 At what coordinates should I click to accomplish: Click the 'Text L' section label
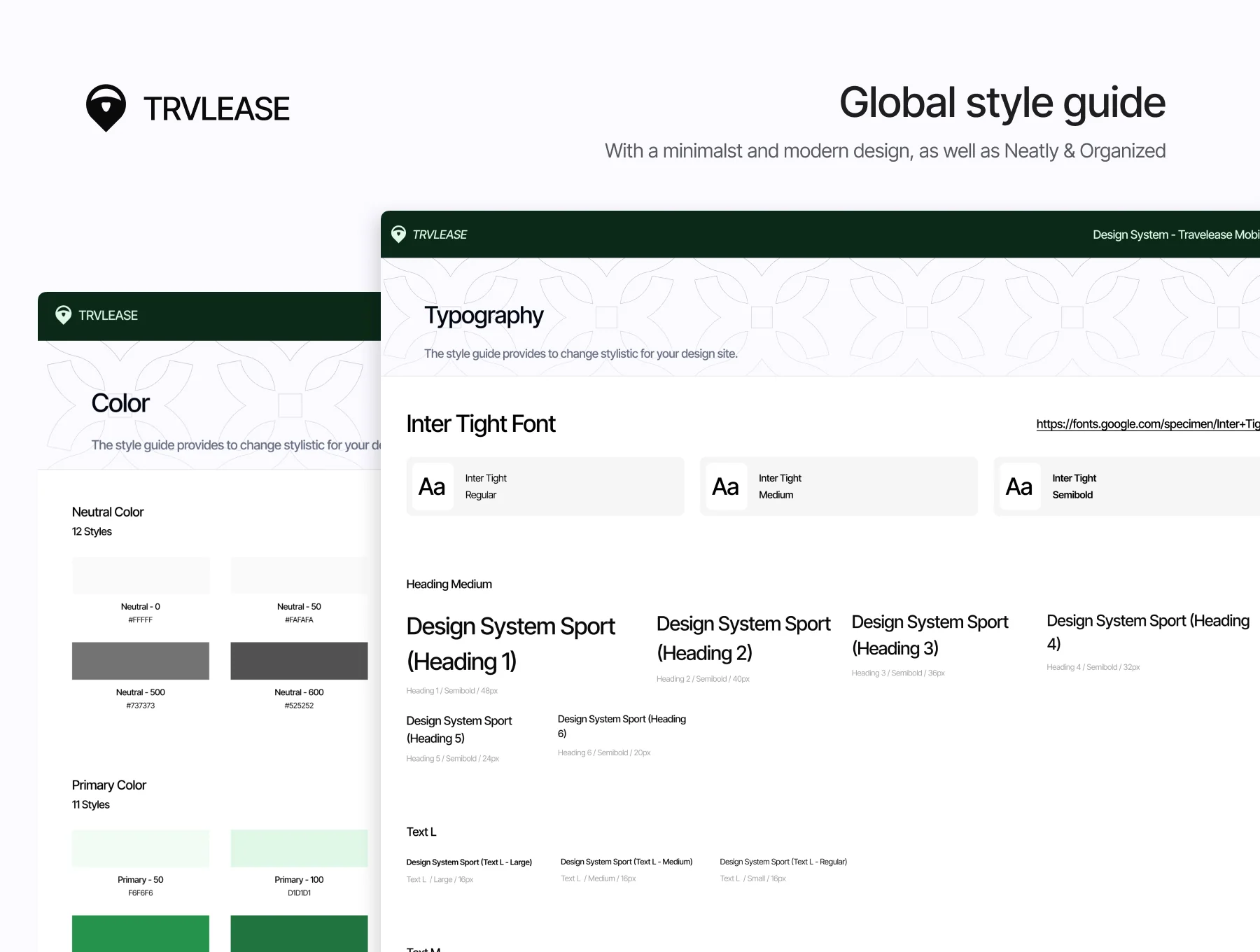(x=421, y=832)
